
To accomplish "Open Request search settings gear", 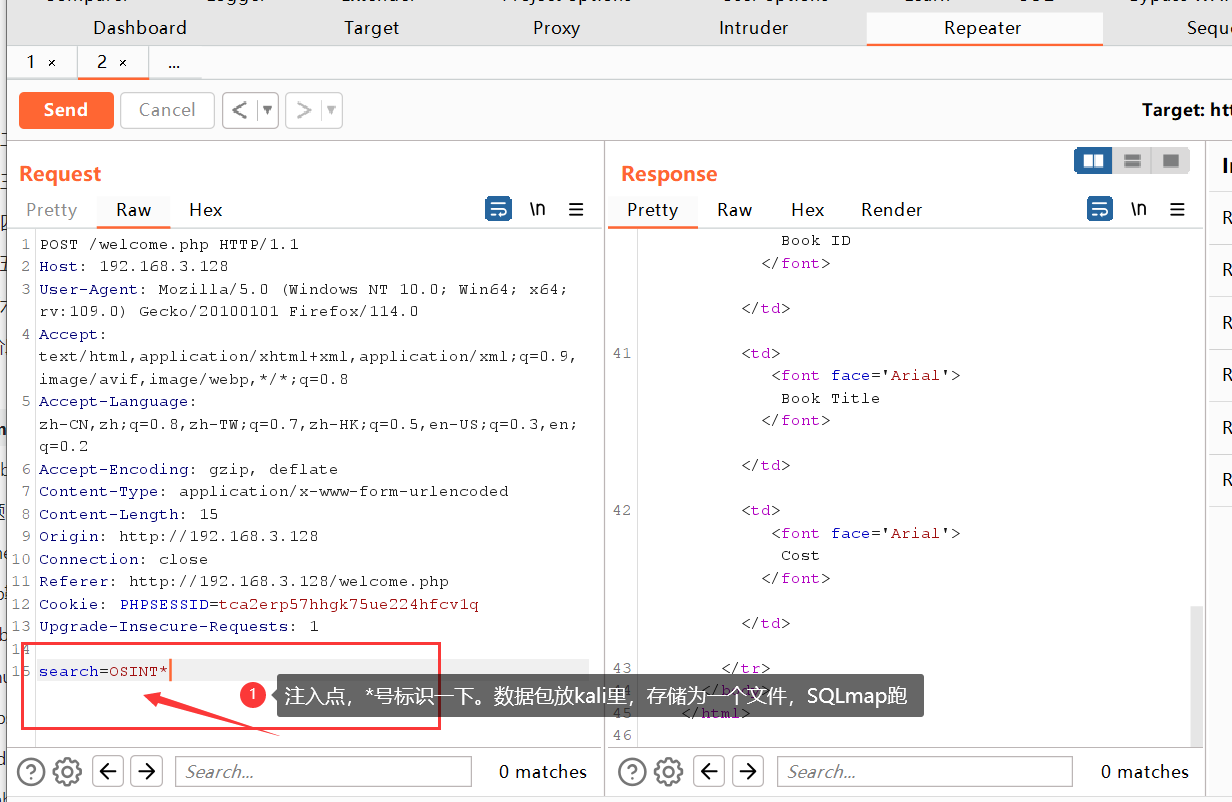I will tap(67, 771).
